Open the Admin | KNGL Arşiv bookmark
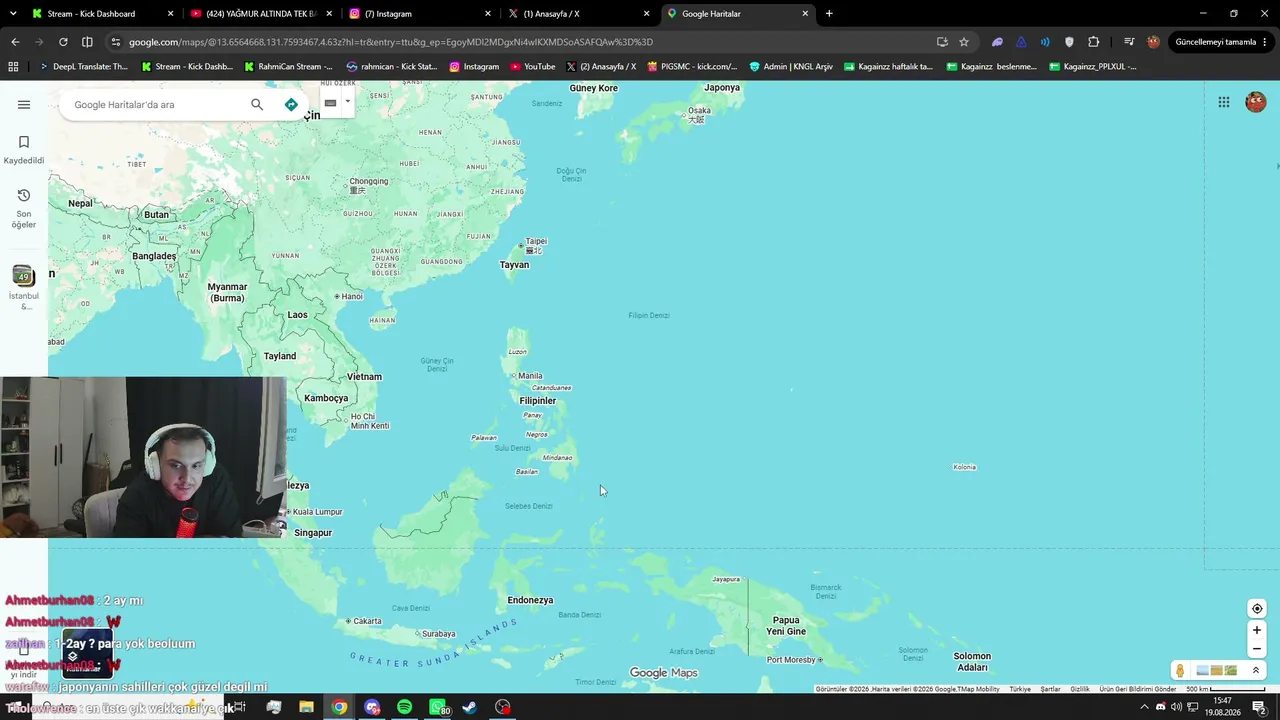 [x=791, y=67]
